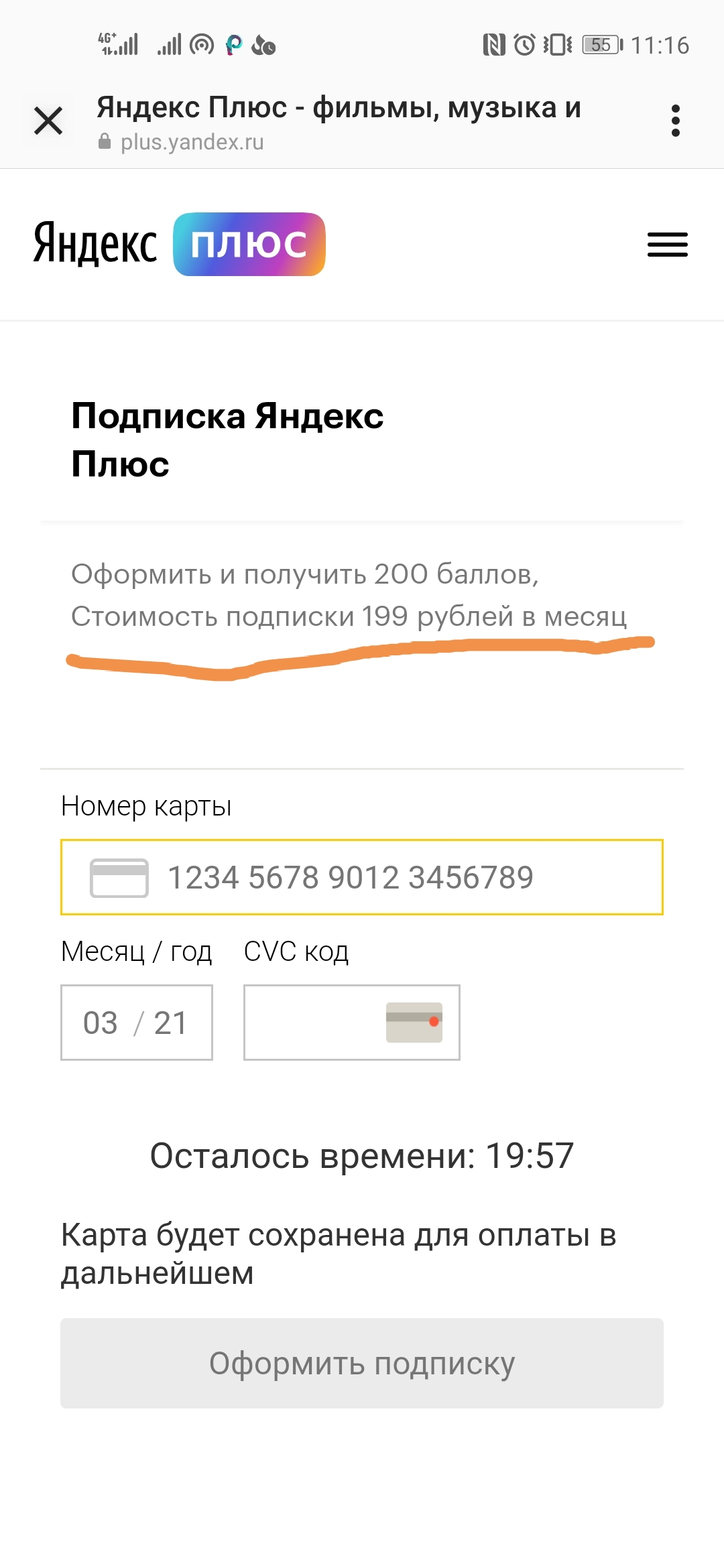The image size is (724, 1568).
Task: Tap the Wi-Fi hotspot status icon
Action: coord(202,45)
